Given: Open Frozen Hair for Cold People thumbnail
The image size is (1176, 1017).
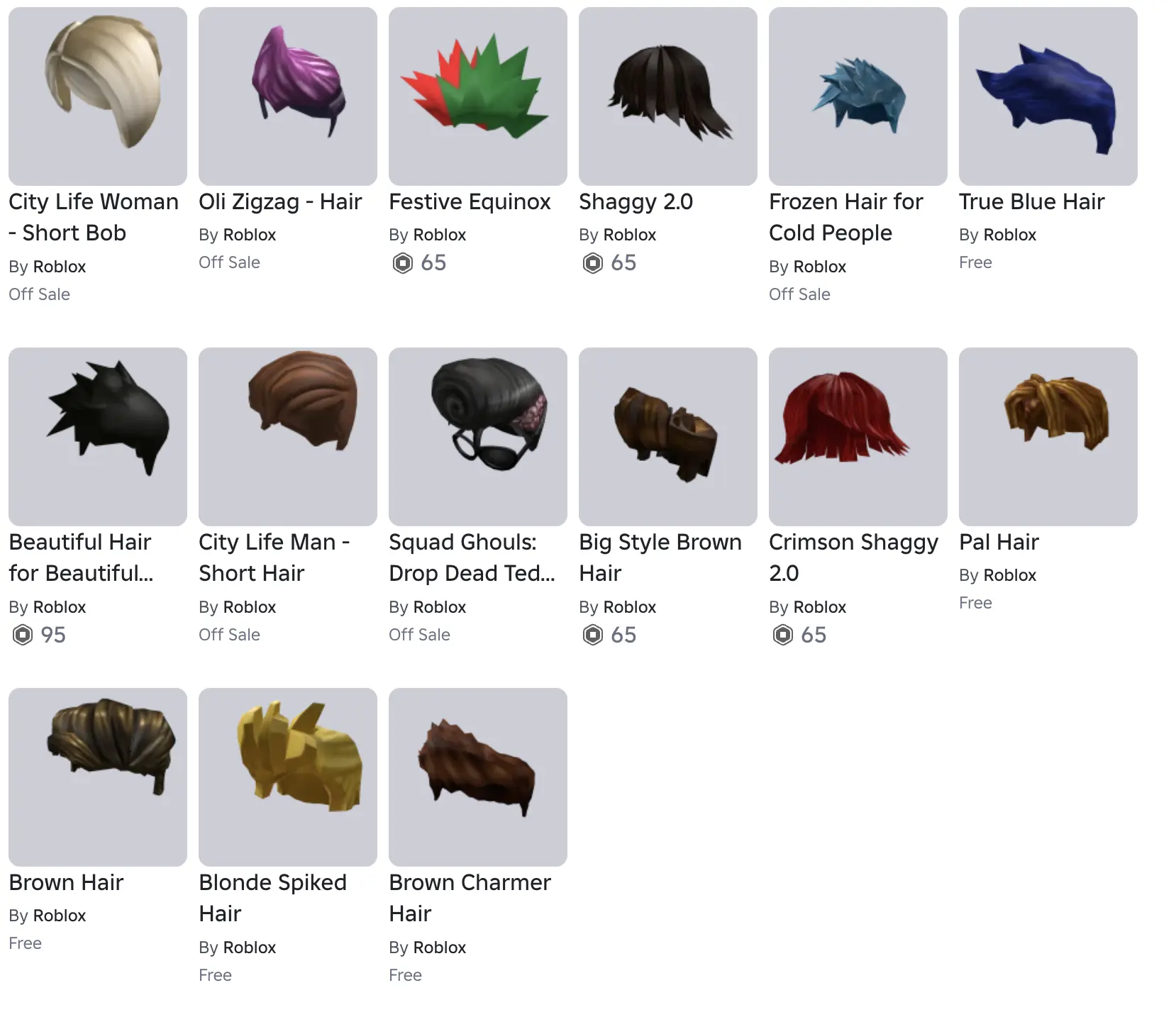Looking at the screenshot, I should pyautogui.click(x=858, y=96).
